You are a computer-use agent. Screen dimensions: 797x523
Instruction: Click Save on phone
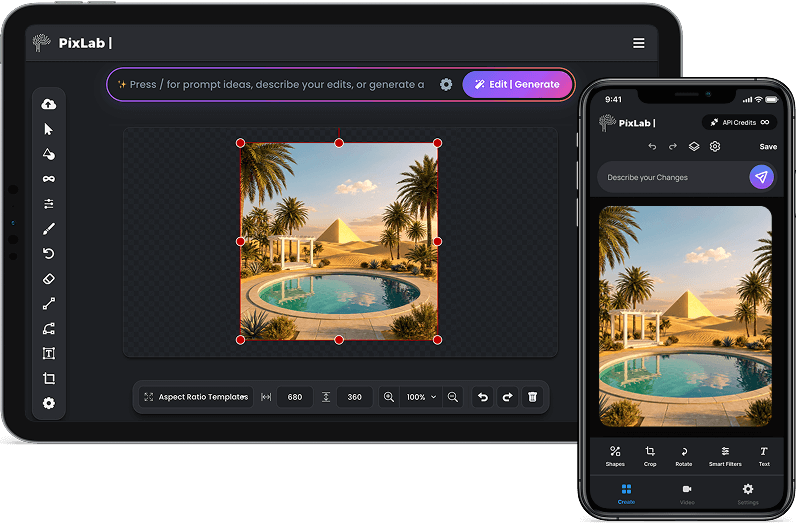(x=768, y=146)
